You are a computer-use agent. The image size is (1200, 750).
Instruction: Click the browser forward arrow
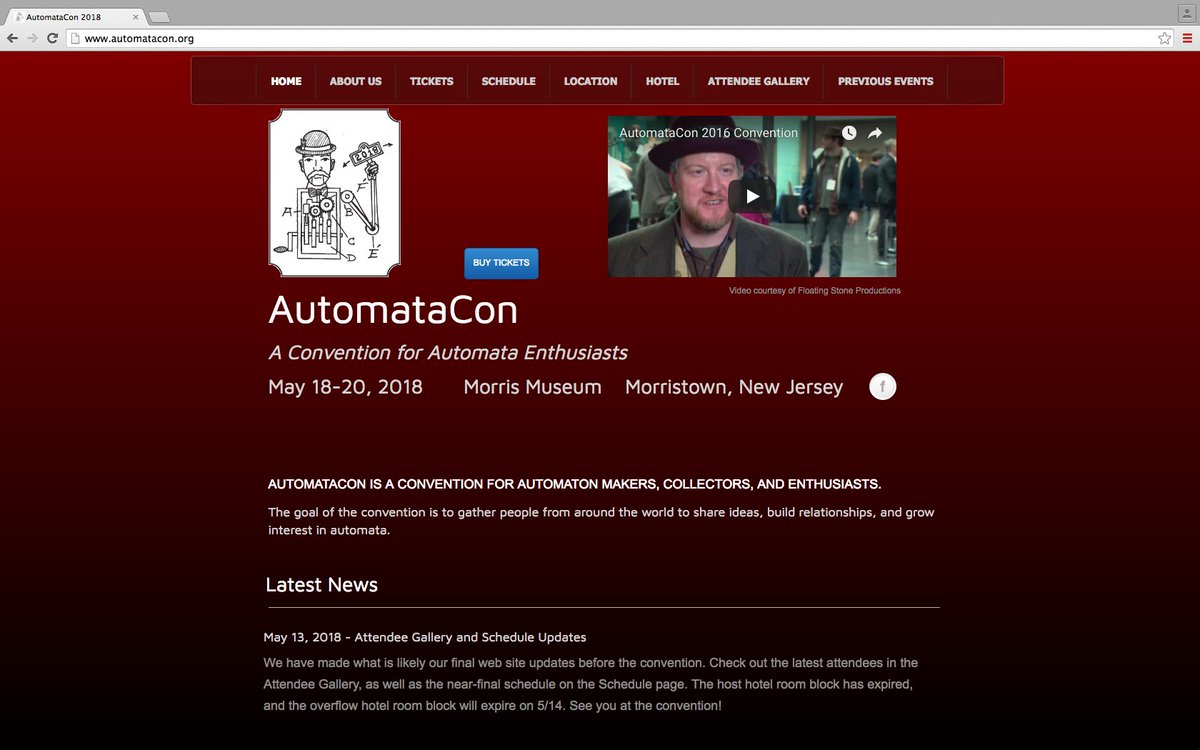[32, 38]
